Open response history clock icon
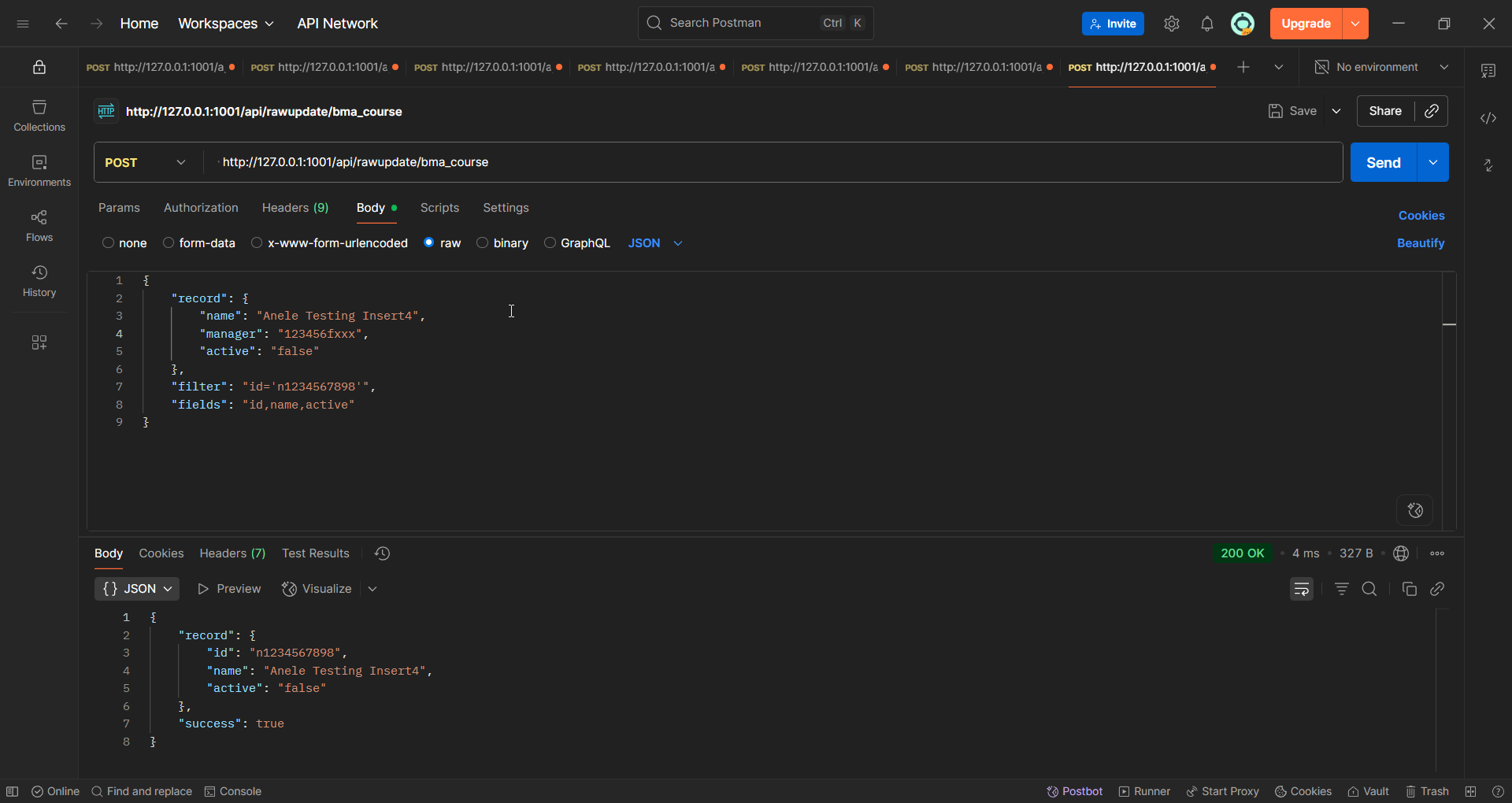 tap(382, 553)
